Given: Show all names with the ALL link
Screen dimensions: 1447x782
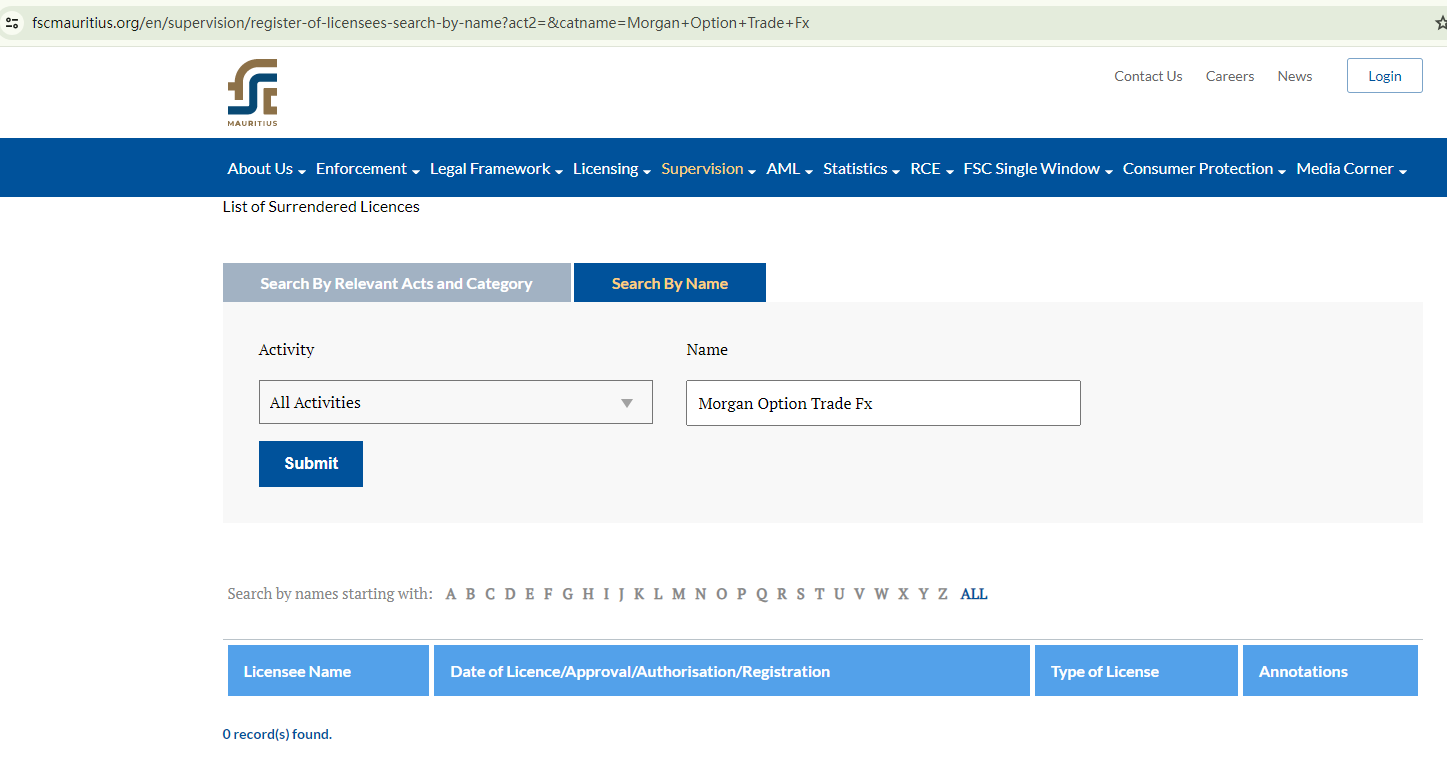Looking at the screenshot, I should tap(974, 594).
